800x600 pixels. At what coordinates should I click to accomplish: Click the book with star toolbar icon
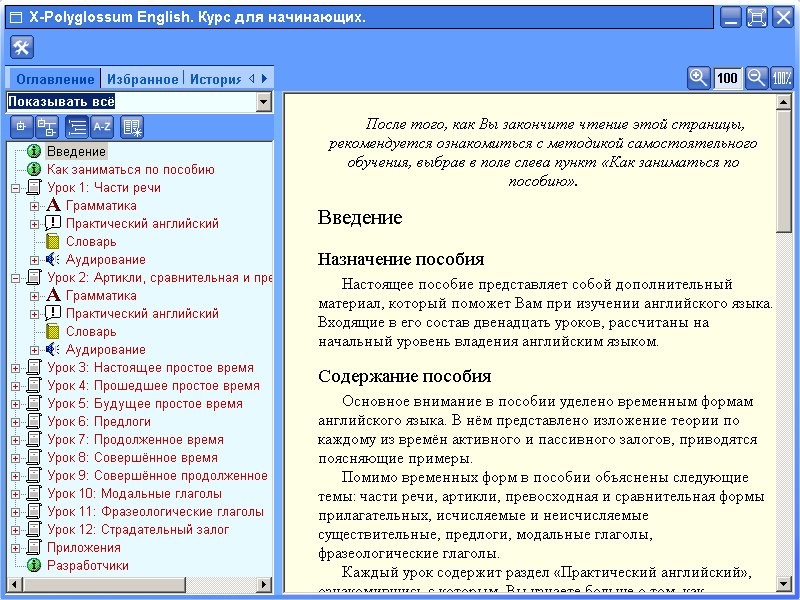tap(132, 127)
